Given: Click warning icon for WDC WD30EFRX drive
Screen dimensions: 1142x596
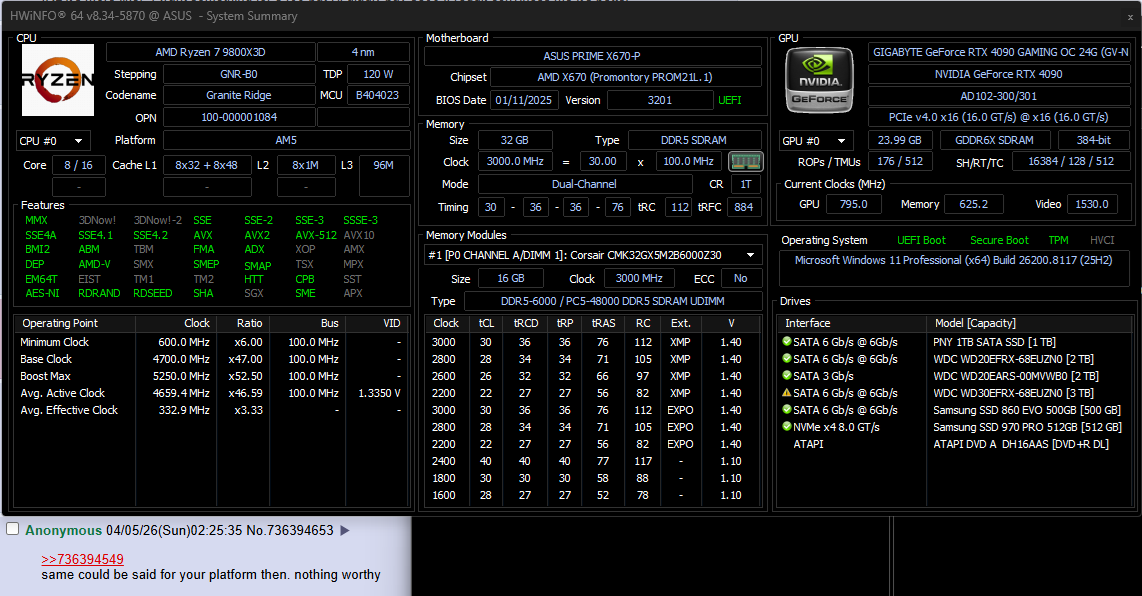Looking at the screenshot, I should point(787,393).
